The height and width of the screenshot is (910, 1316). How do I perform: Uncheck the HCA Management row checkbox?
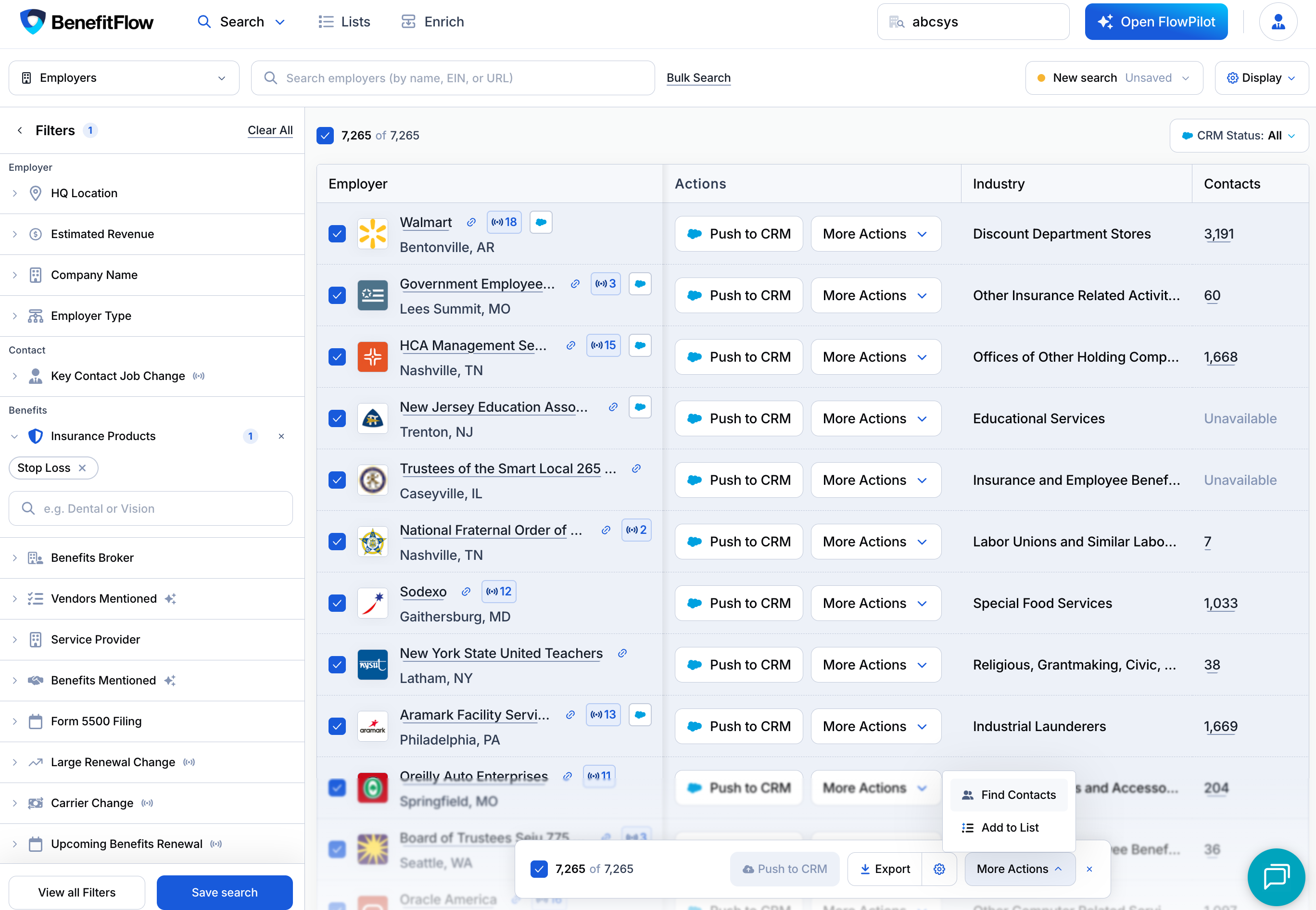click(337, 357)
